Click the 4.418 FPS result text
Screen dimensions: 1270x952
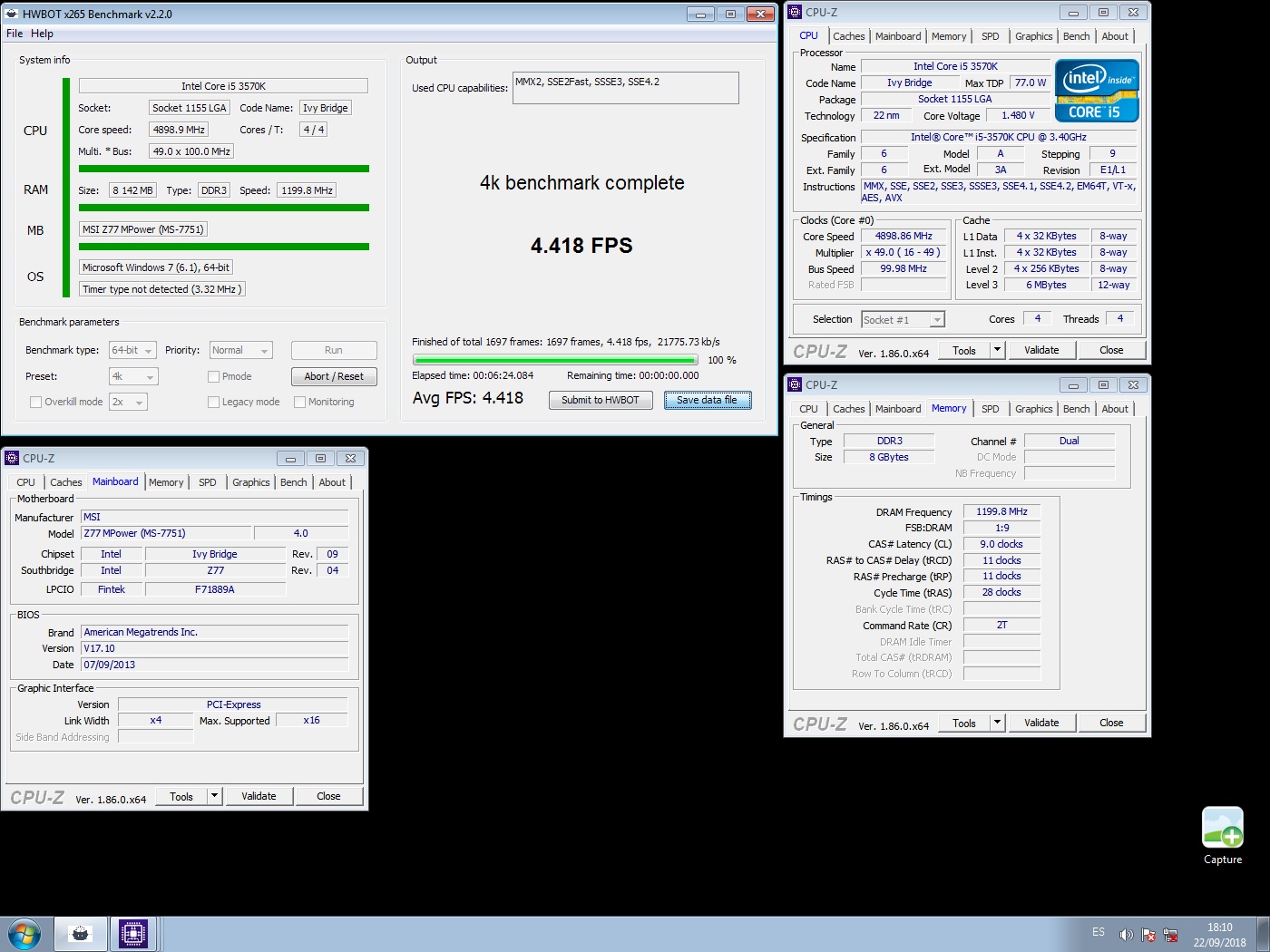click(581, 246)
